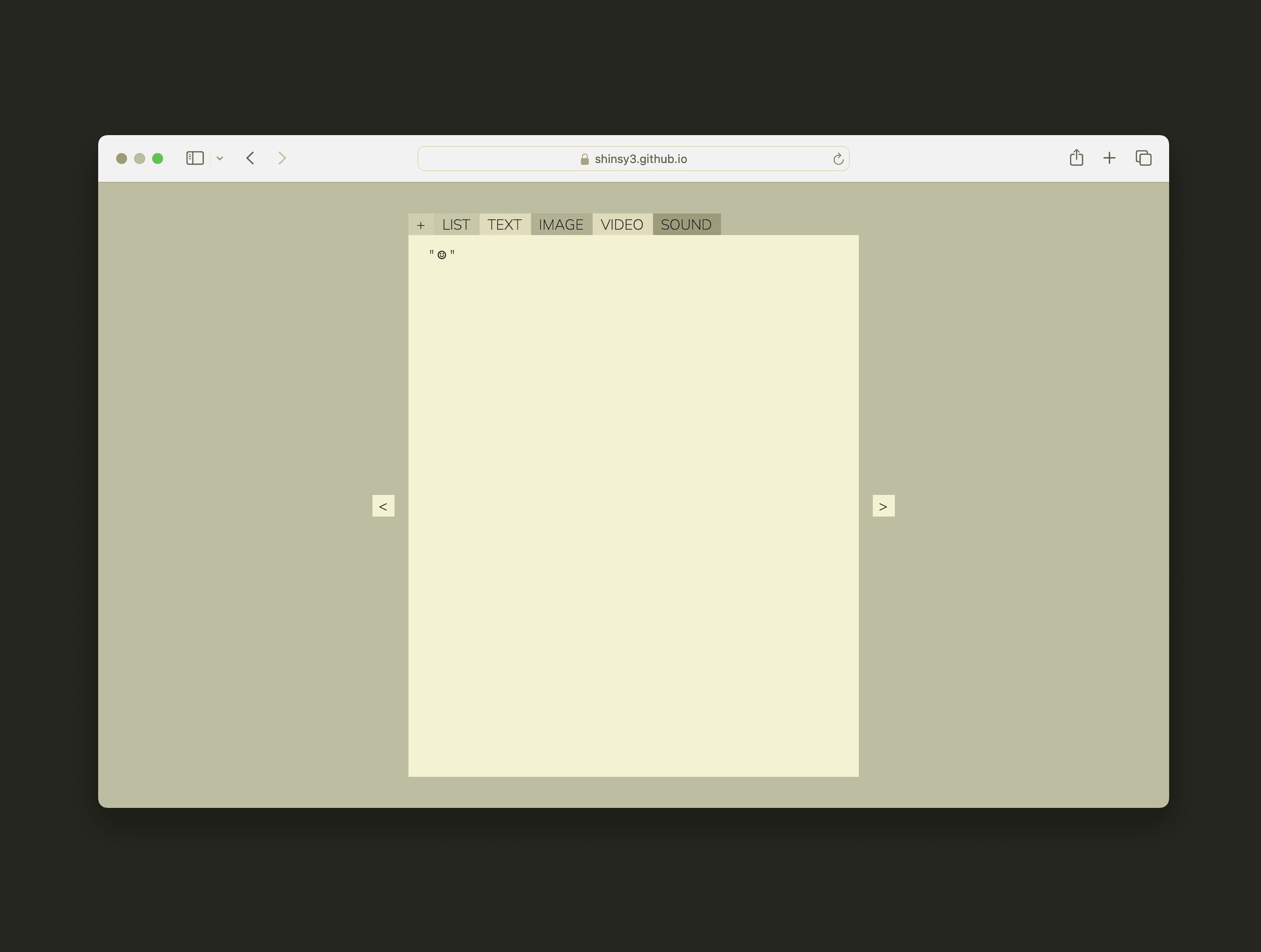
Task: Click the browser forward arrow
Action: click(x=281, y=158)
